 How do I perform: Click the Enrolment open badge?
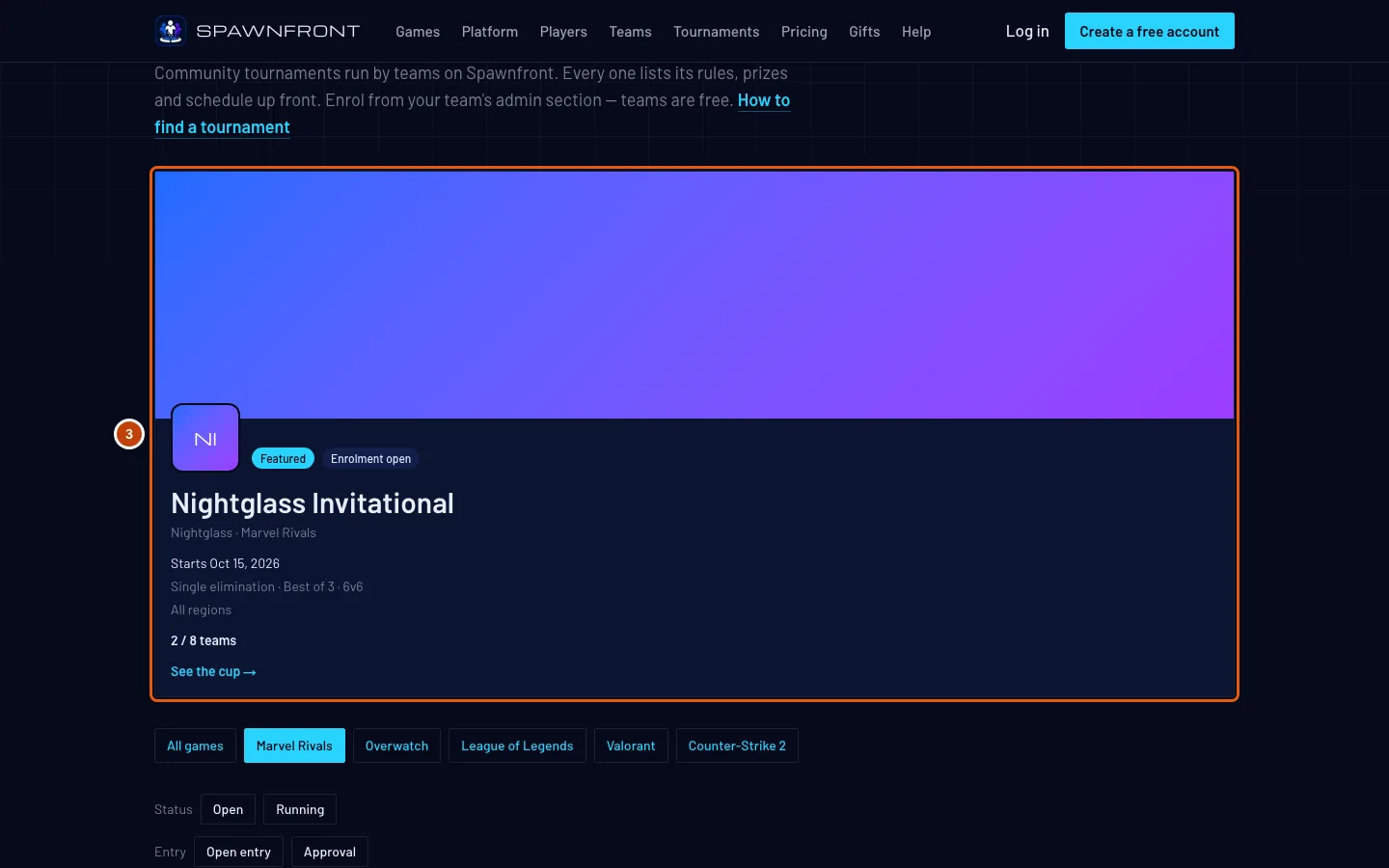tap(370, 459)
